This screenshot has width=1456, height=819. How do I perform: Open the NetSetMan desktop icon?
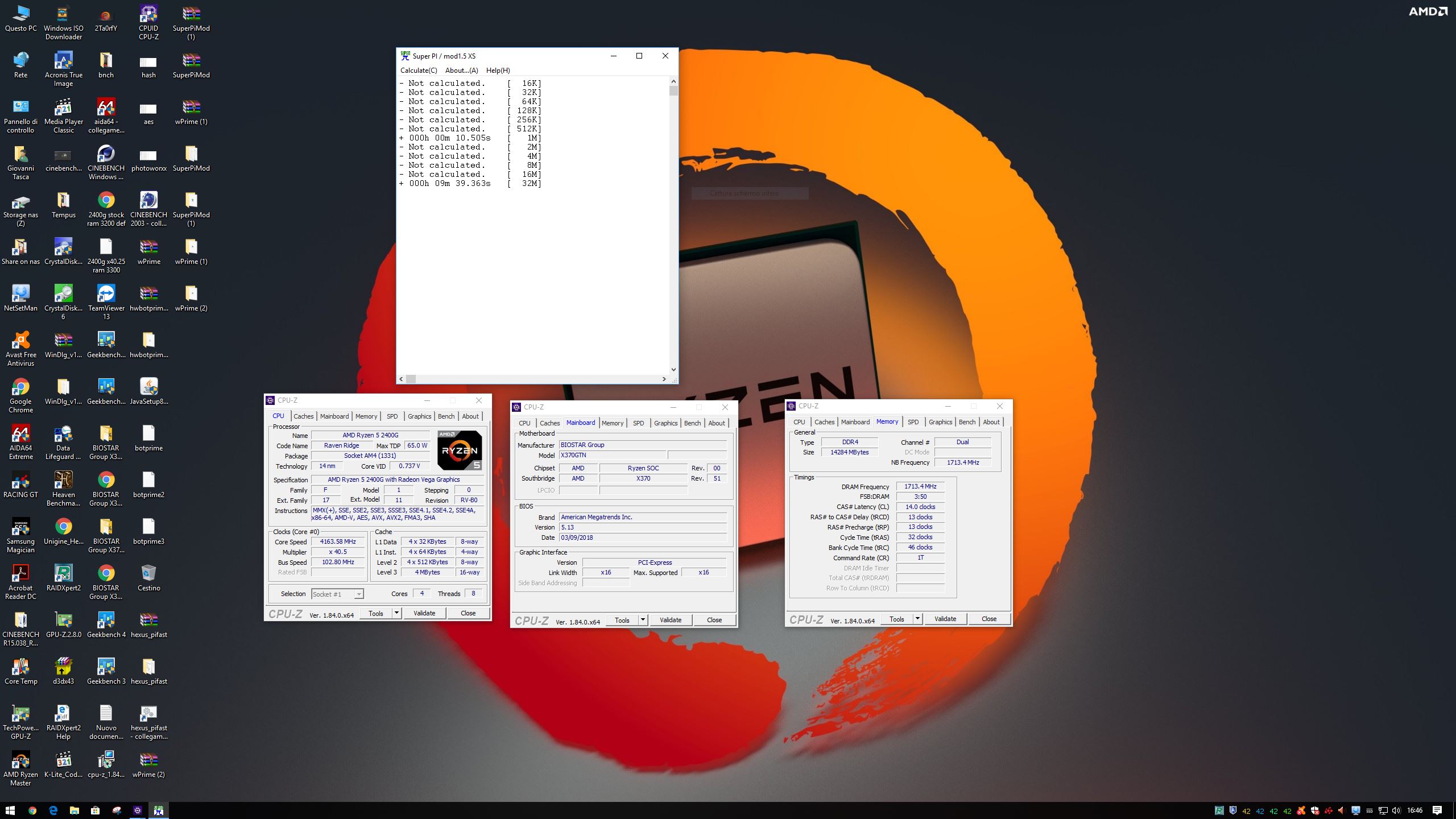pos(20,299)
